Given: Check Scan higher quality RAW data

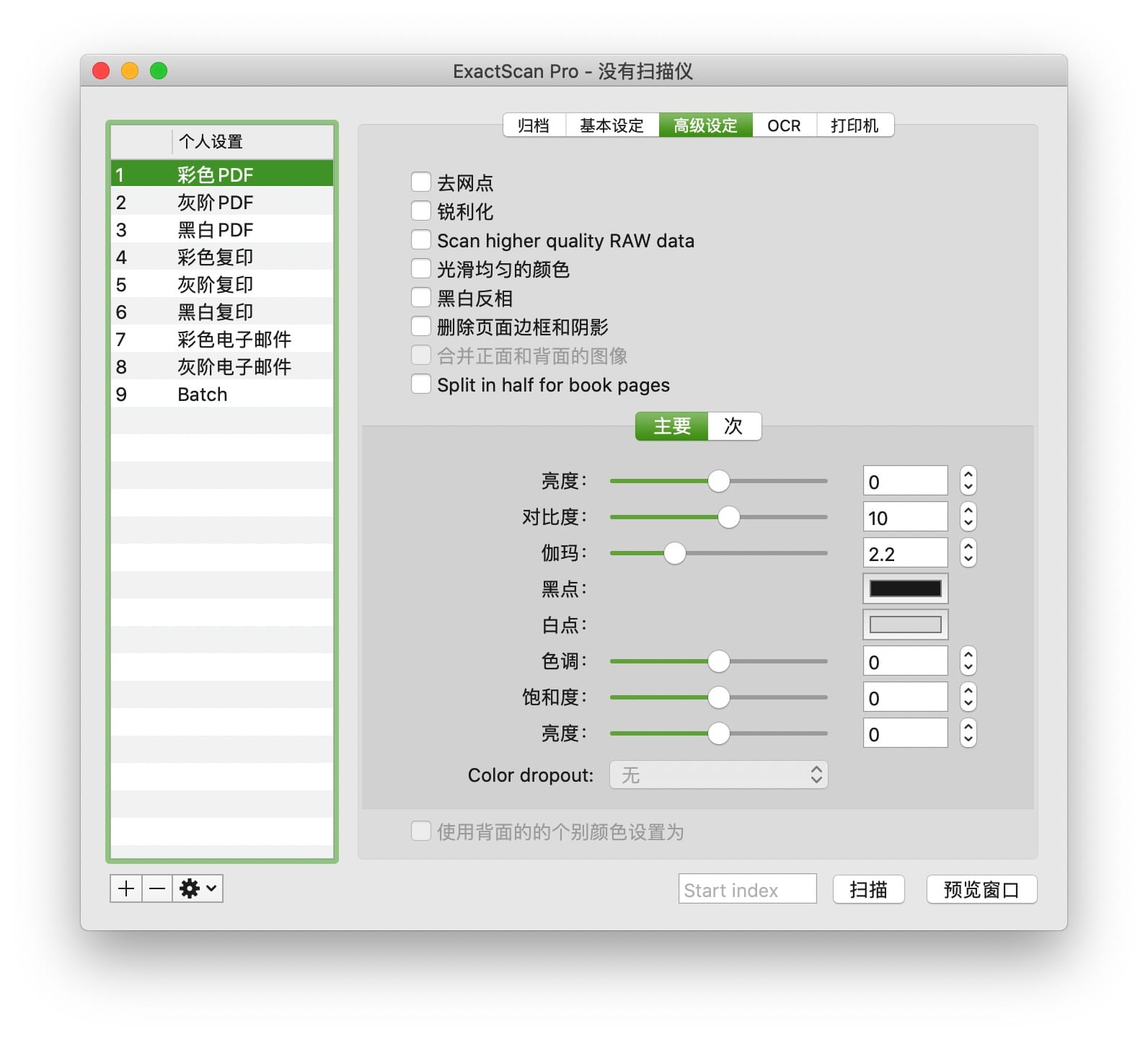Looking at the screenshot, I should pyautogui.click(x=421, y=240).
